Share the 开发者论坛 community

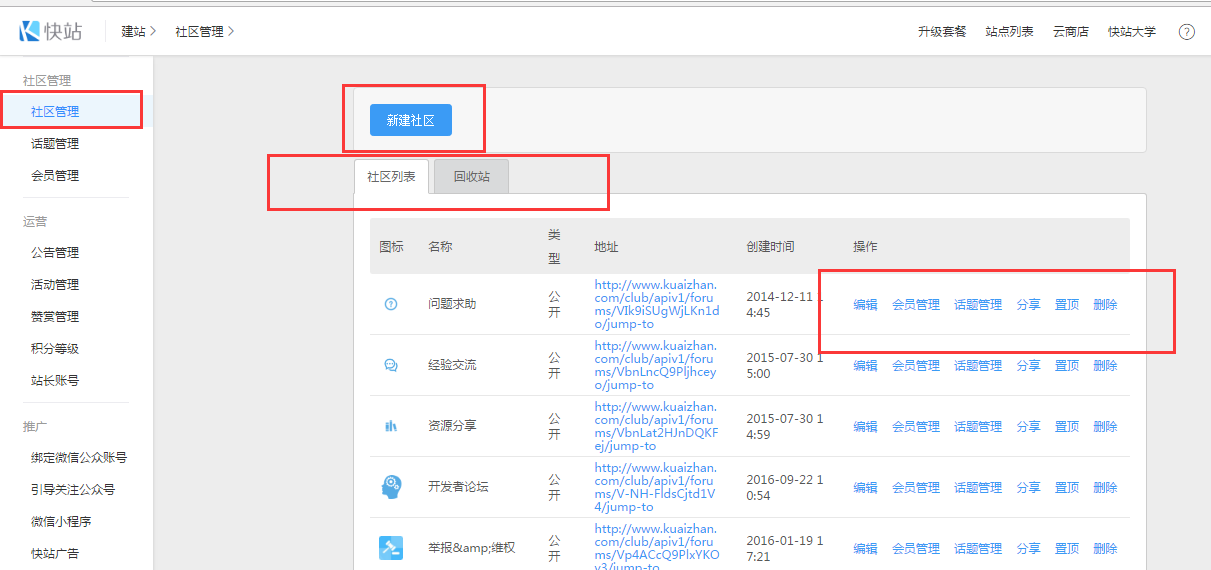(1028, 488)
